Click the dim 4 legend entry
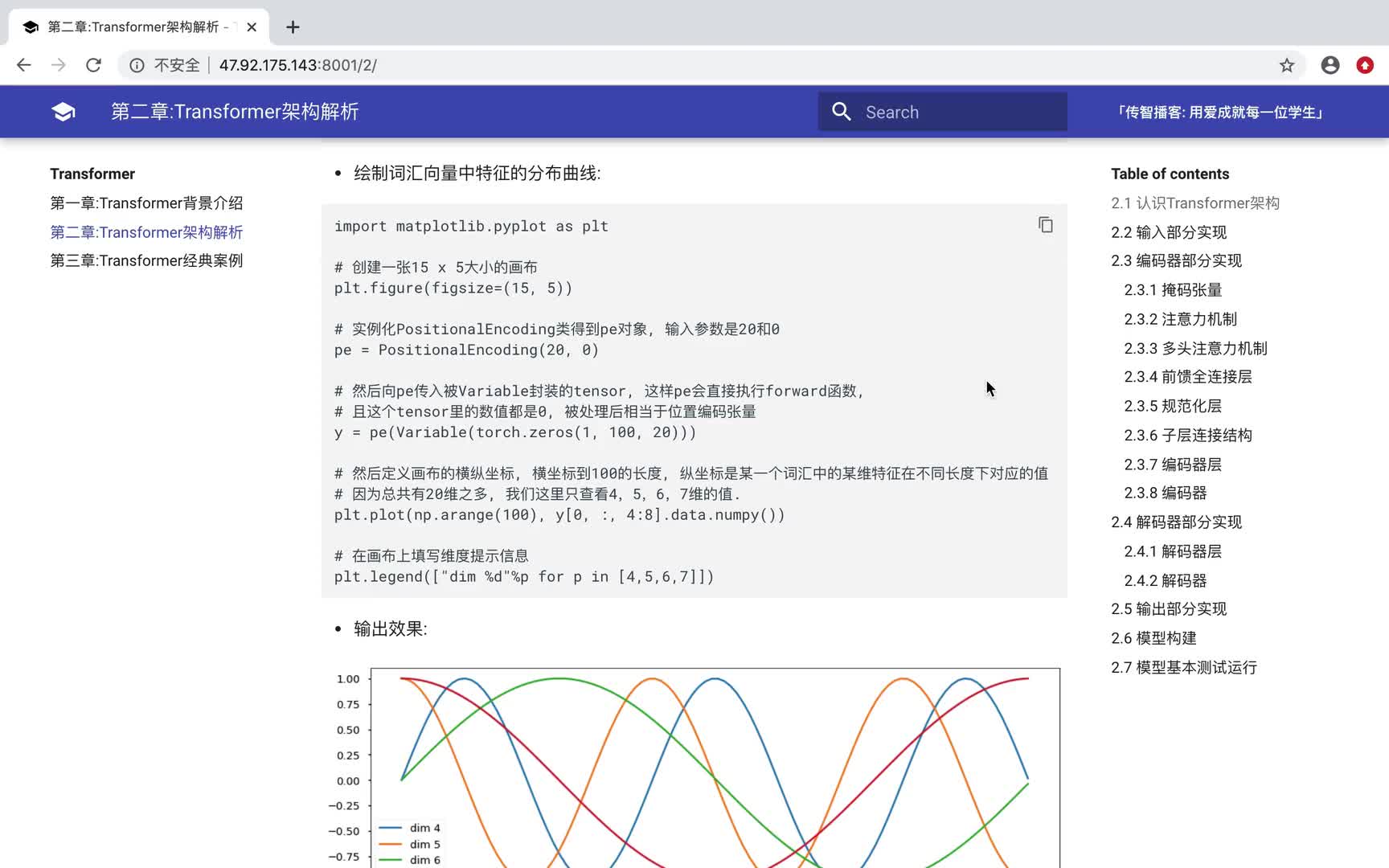Viewport: 1389px width, 868px height. point(409,828)
